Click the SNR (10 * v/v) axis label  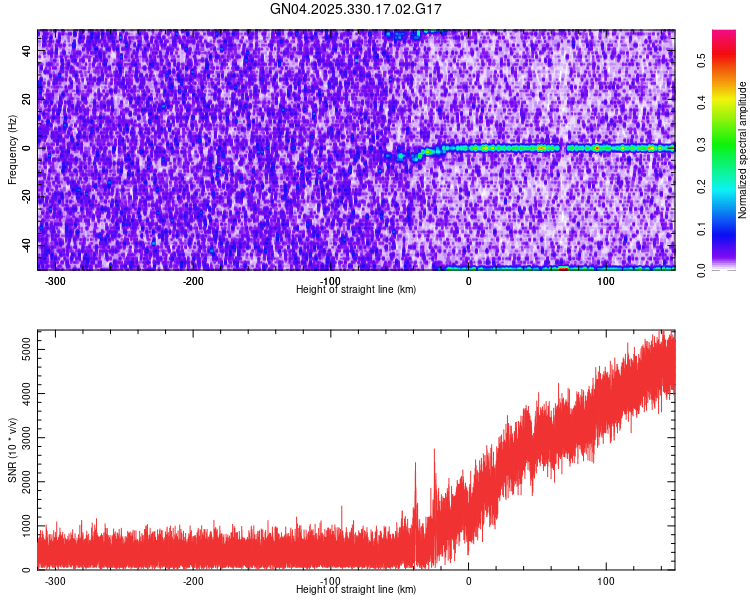pyautogui.click(x=12, y=450)
